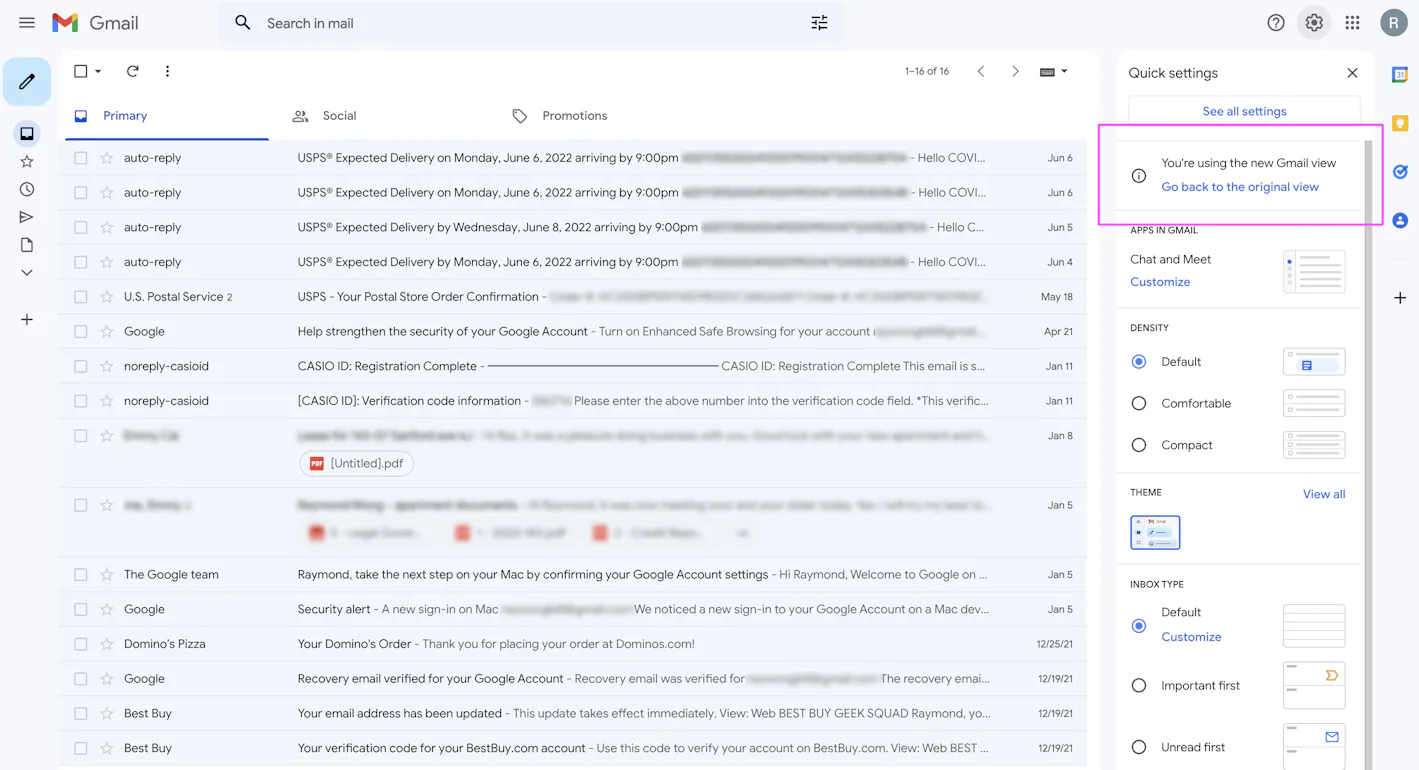The height and width of the screenshot is (770, 1419).
Task: Open the select-all checkbox dropdown arrow
Action: tap(98, 72)
